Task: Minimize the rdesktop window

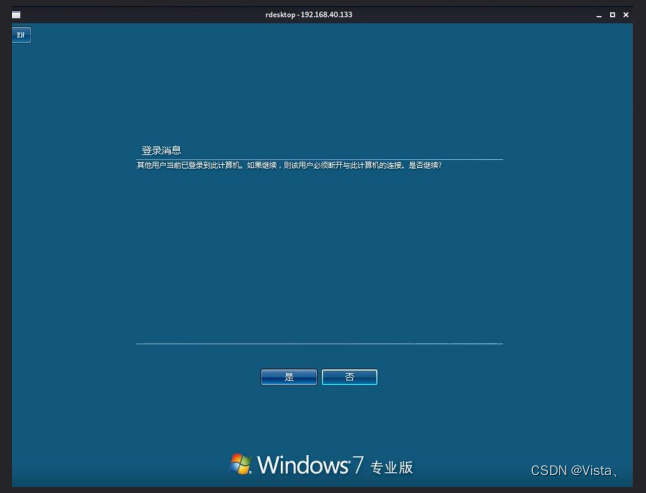Action: (599, 15)
